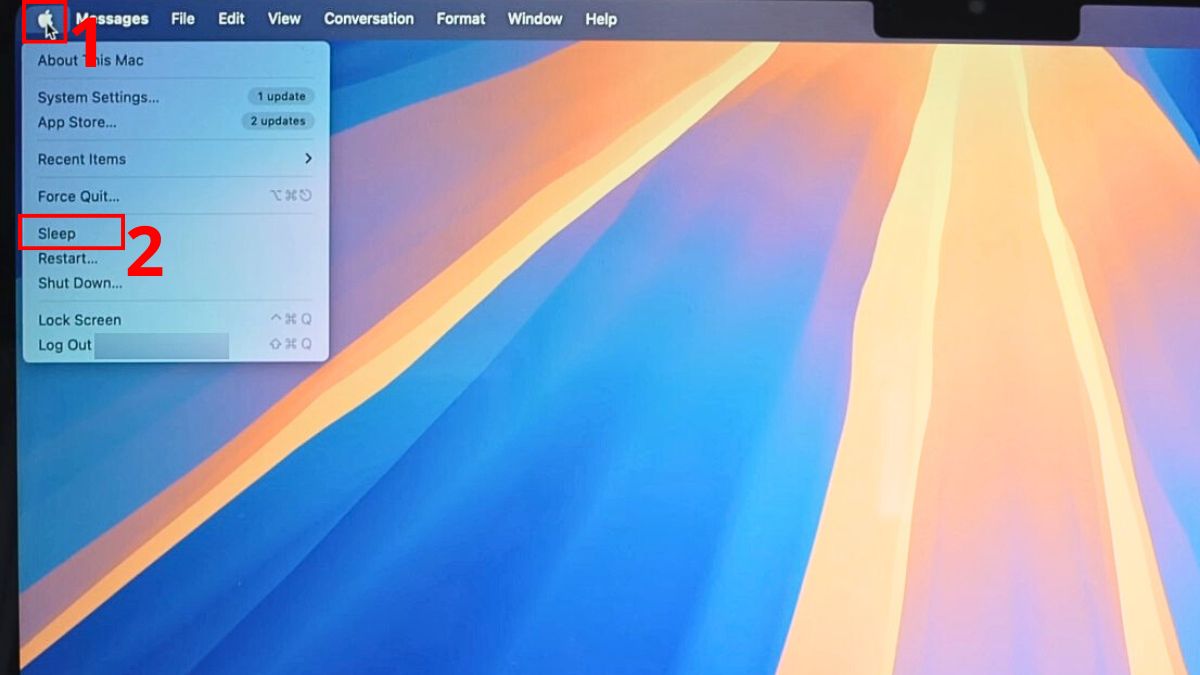Open the File menu

[182, 18]
